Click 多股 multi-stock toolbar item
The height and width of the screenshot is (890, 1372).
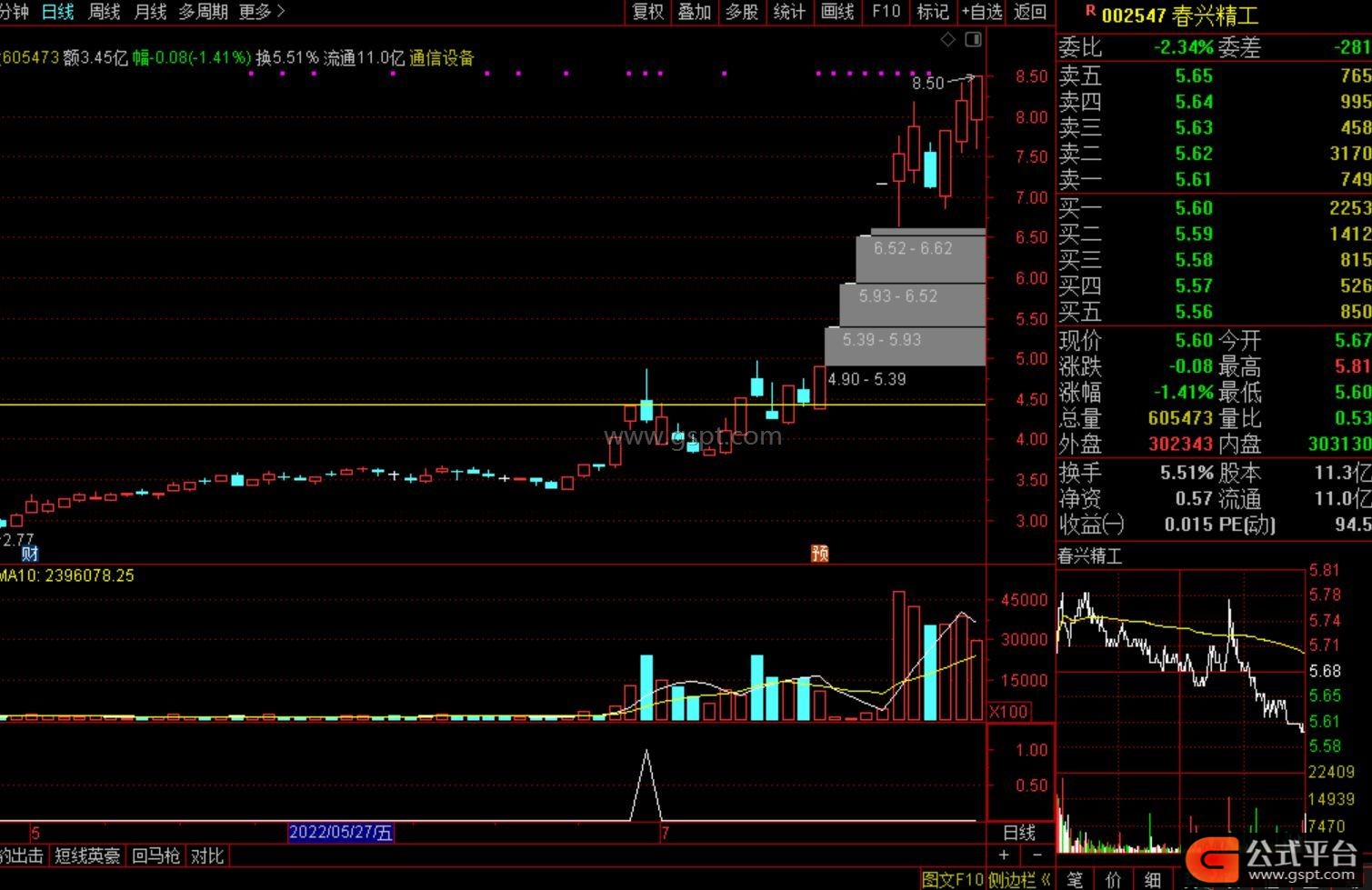point(742,12)
